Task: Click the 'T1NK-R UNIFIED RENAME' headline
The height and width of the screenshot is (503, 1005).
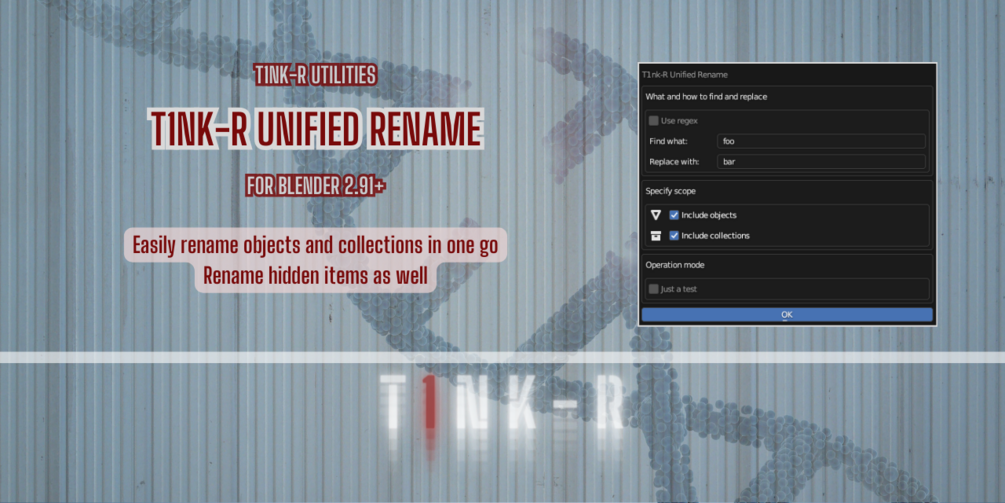Action: coord(315,129)
